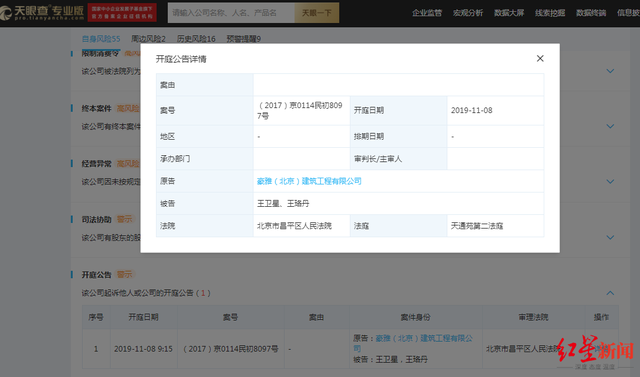The height and width of the screenshot is (377, 640).
Task: Click the 天眼查 logo icon
Action: click(x=6, y=13)
